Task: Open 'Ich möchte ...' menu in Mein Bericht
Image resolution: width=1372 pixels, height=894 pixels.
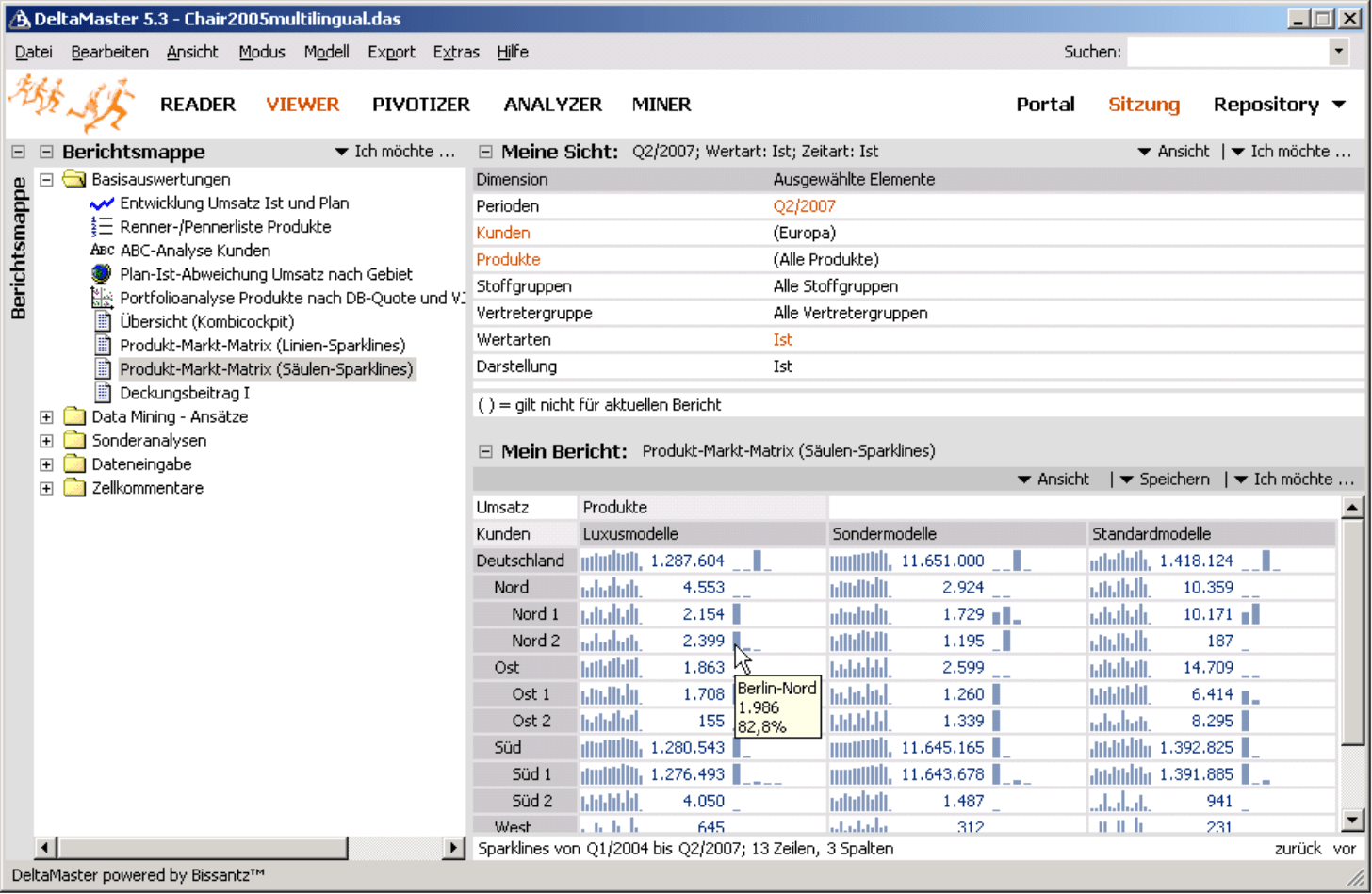Action: click(1294, 480)
